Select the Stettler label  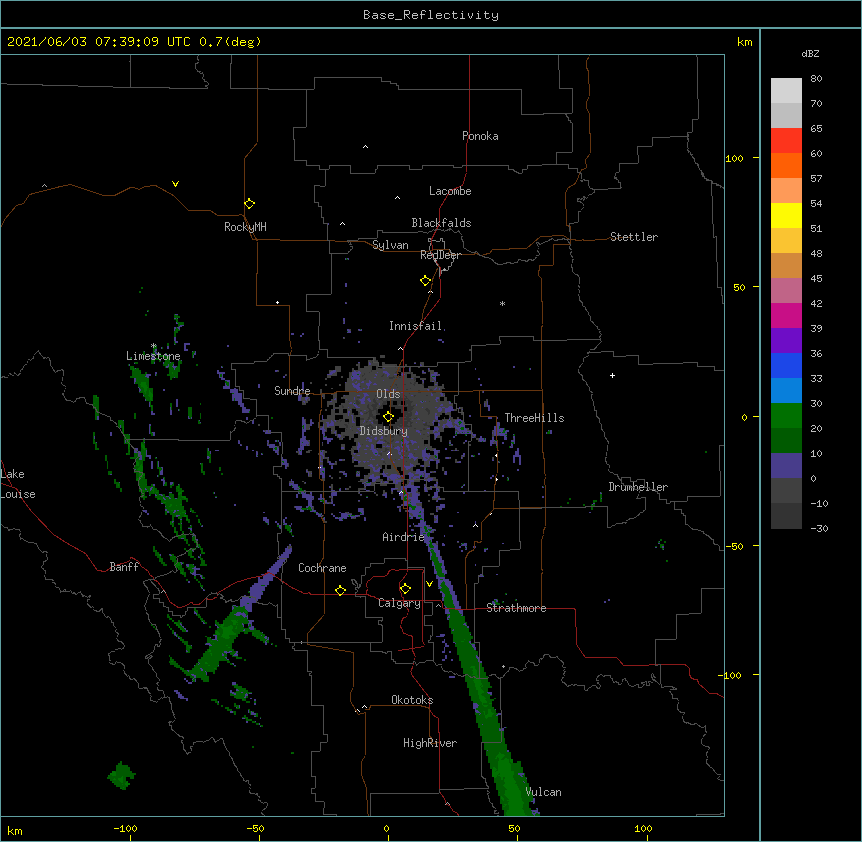pos(634,237)
